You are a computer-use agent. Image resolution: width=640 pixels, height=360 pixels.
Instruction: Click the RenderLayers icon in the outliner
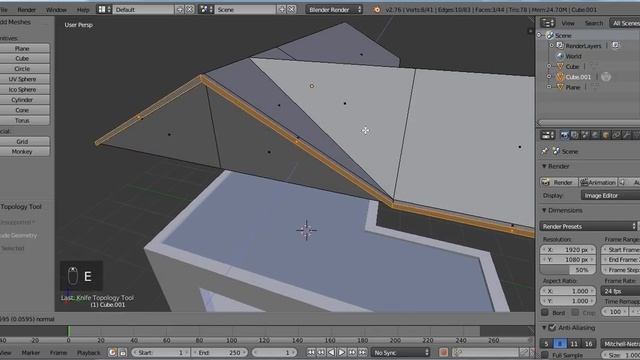560,46
